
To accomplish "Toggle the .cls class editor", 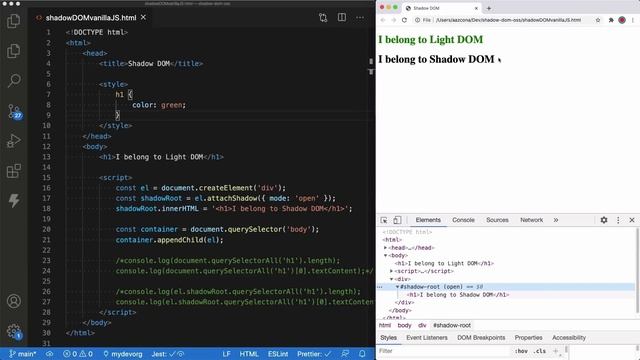I will (539, 351).
